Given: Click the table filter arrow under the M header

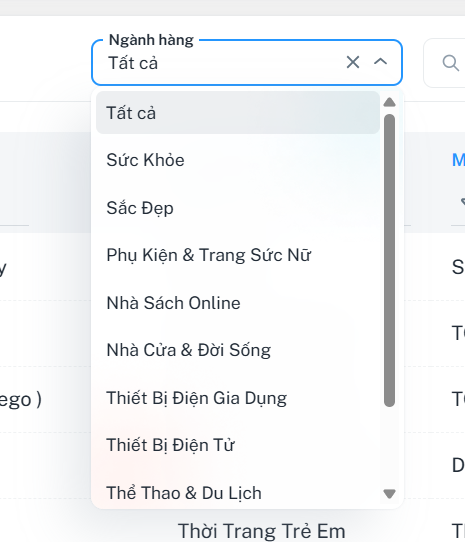Looking at the screenshot, I should click(x=463, y=202).
